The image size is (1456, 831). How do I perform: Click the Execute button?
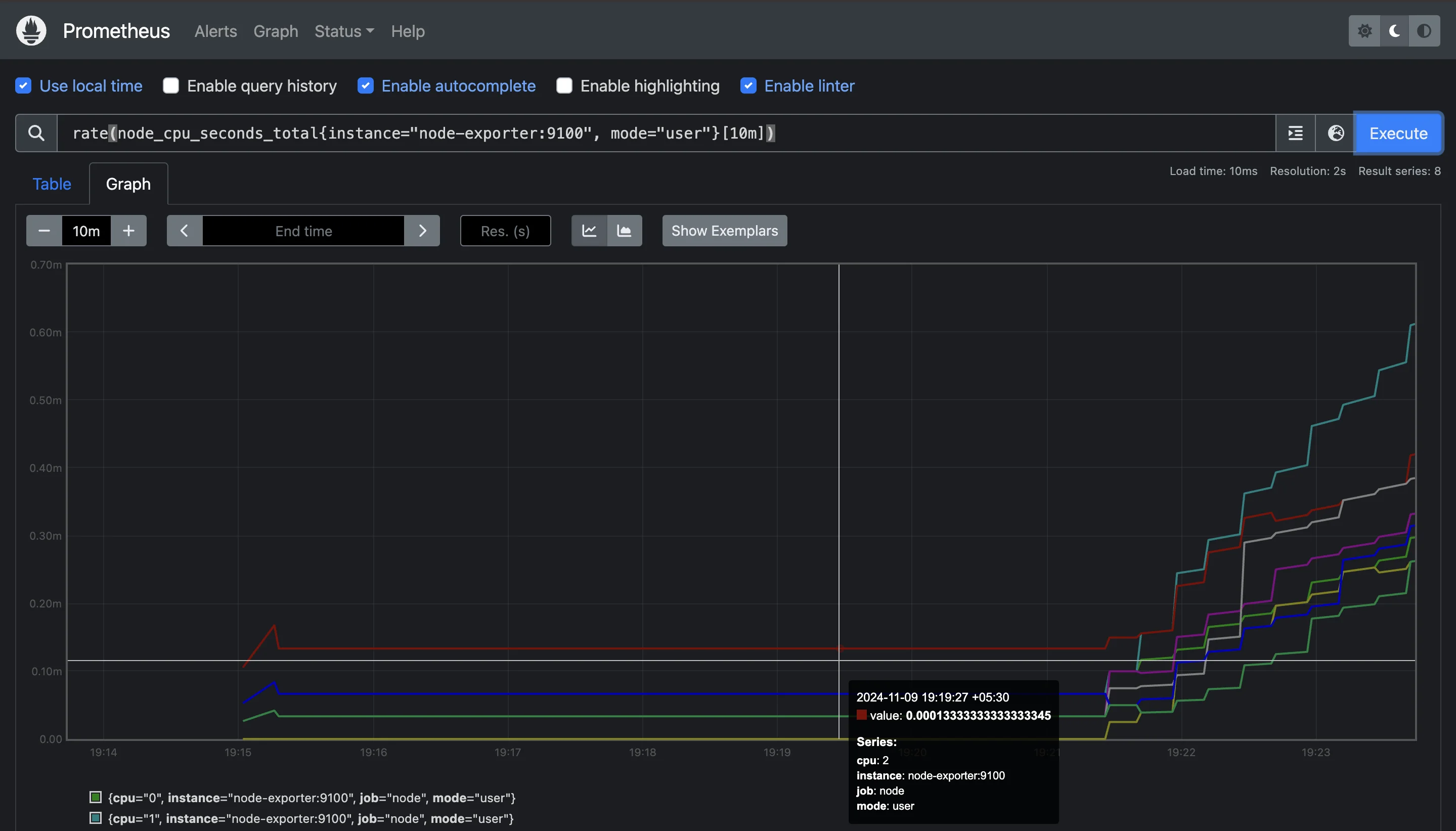(x=1398, y=133)
